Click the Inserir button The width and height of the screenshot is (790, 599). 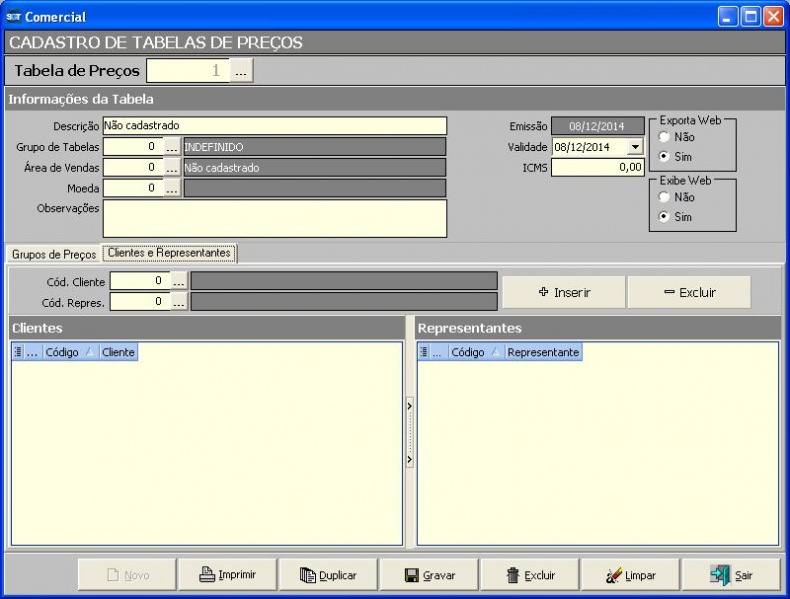(564, 292)
